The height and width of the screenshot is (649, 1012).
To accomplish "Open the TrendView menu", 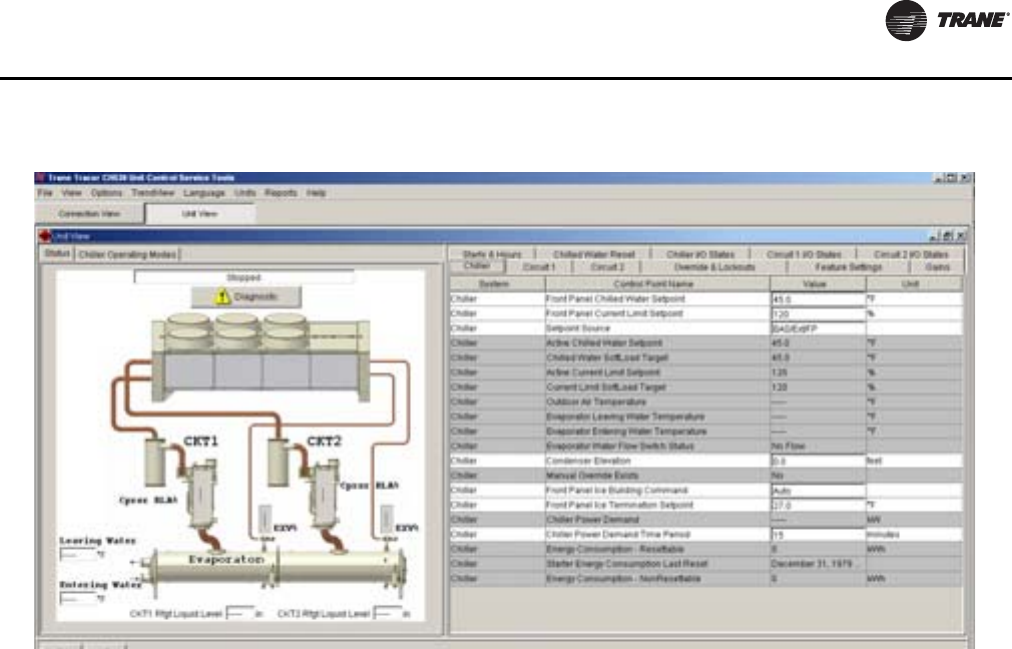I will 153,193.
